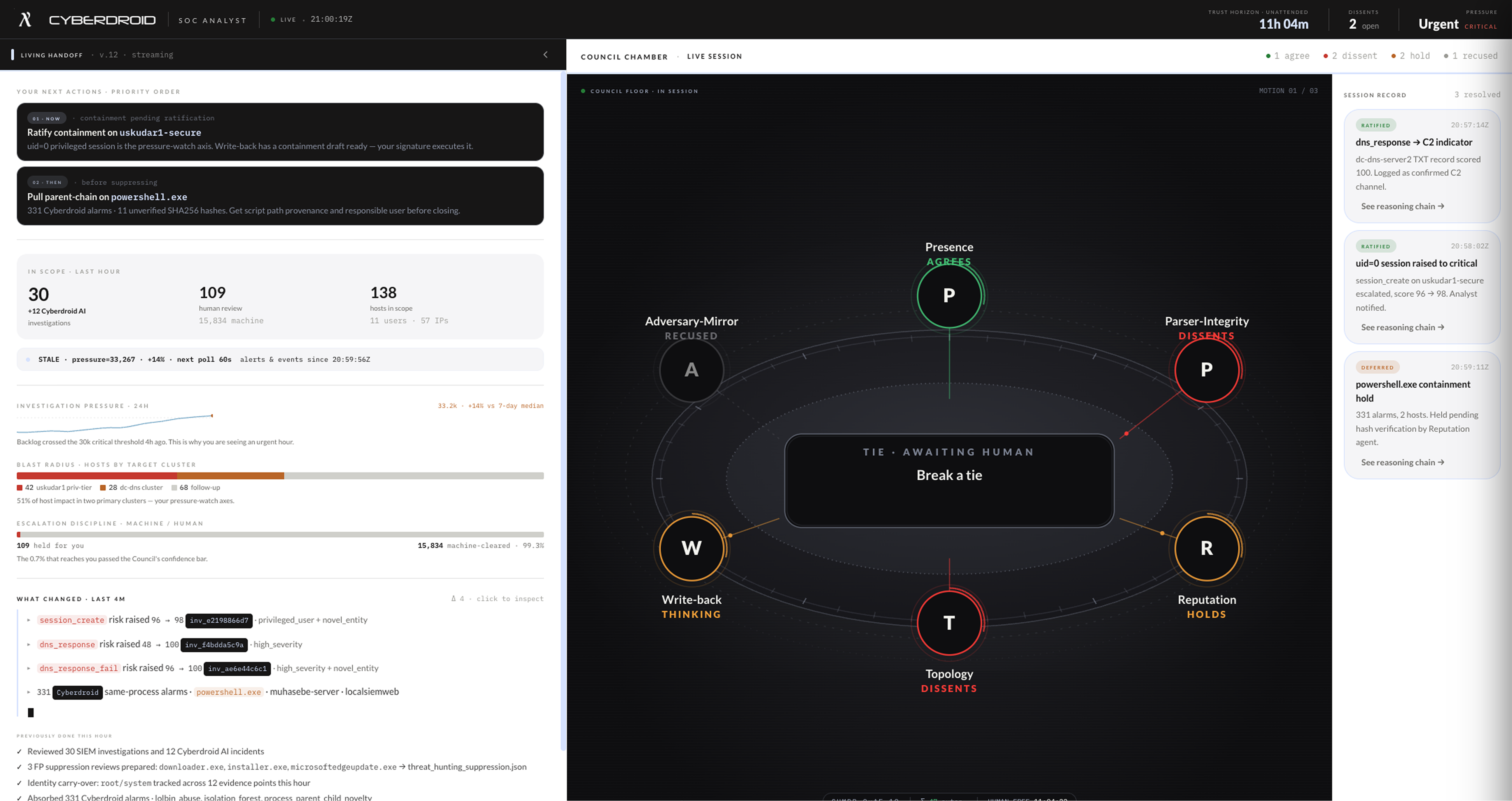Screen dimensions: 1512x801
Task: Open the 'uid=0 session raised to critical' card title
Action: click(x=1416, y=264)
